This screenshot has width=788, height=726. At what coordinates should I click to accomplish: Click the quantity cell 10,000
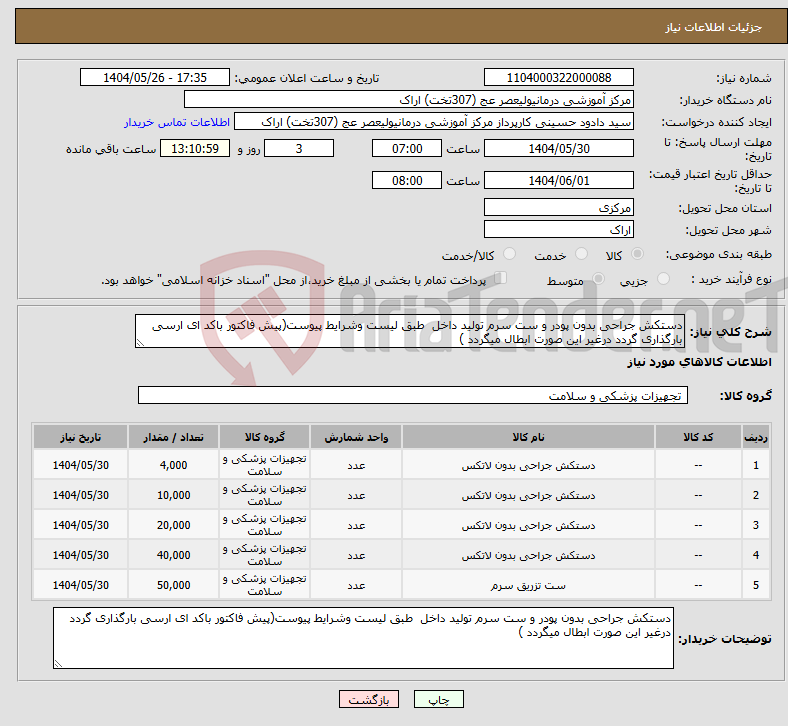[x=173, y=495]
